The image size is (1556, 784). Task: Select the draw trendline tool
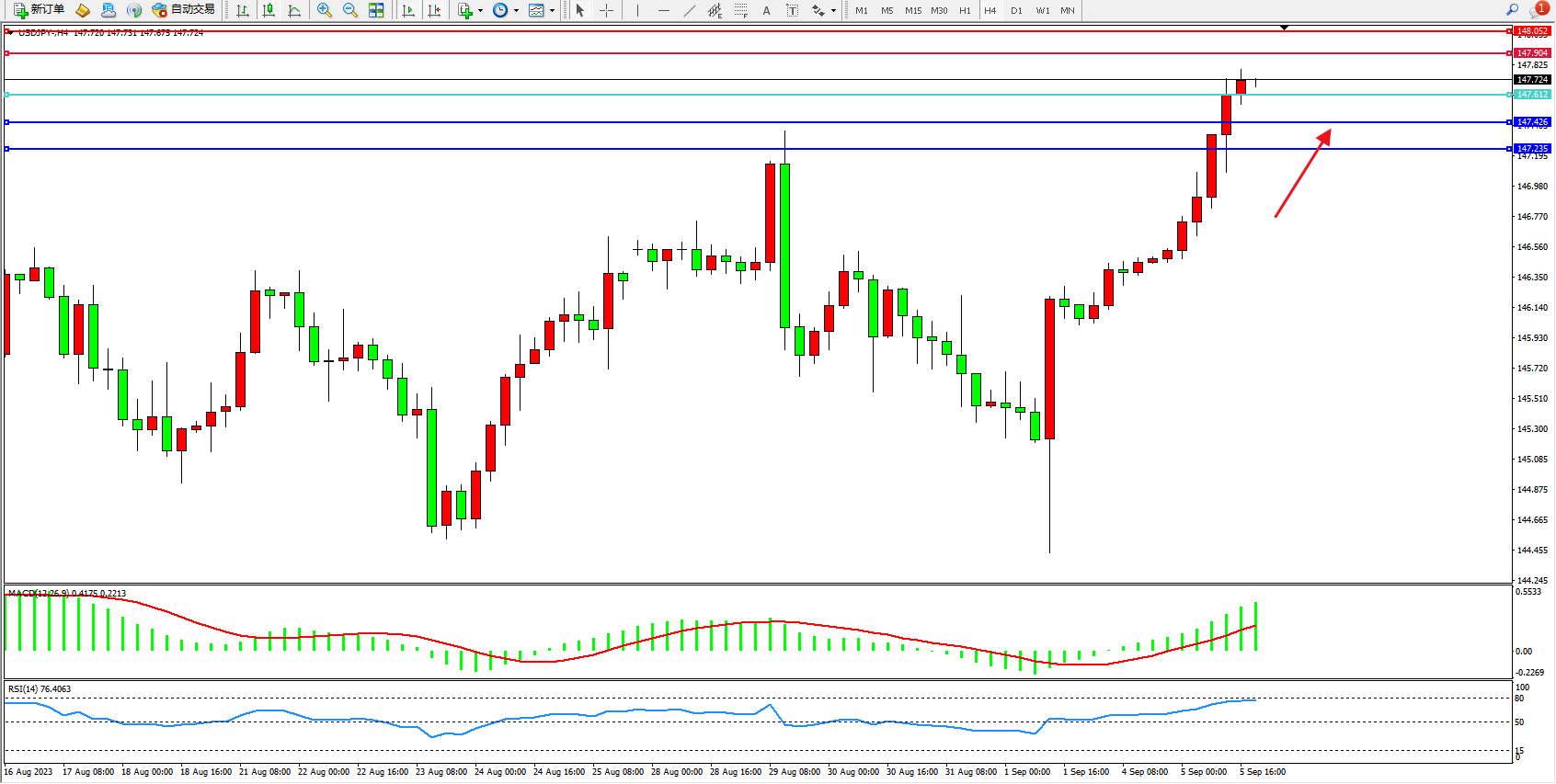click(689, 10)
